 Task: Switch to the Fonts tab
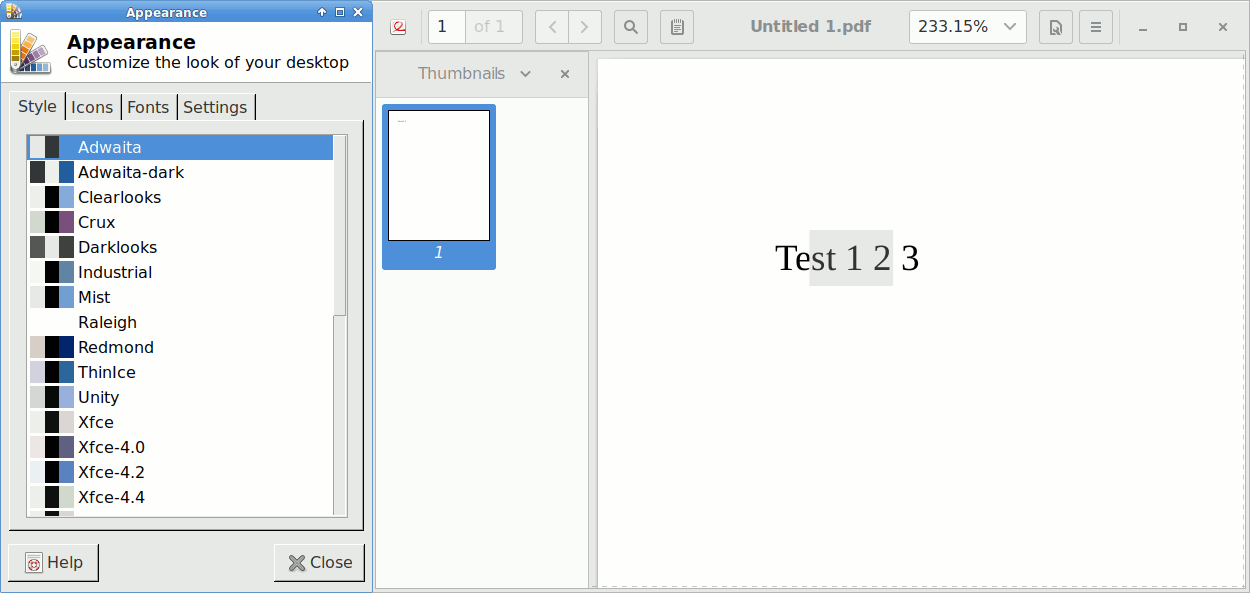coord(148,107)
